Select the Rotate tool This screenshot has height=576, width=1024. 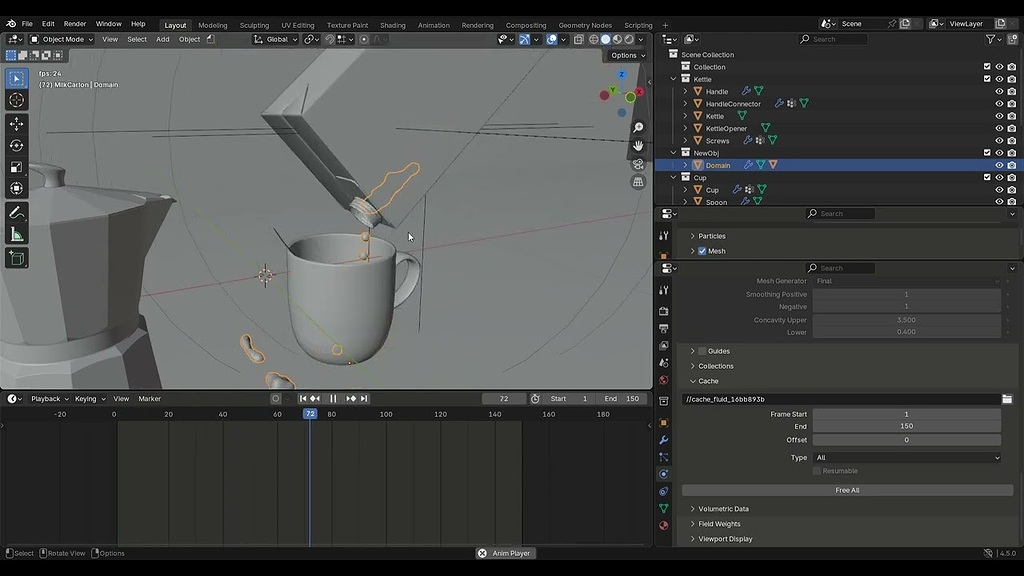16,146
